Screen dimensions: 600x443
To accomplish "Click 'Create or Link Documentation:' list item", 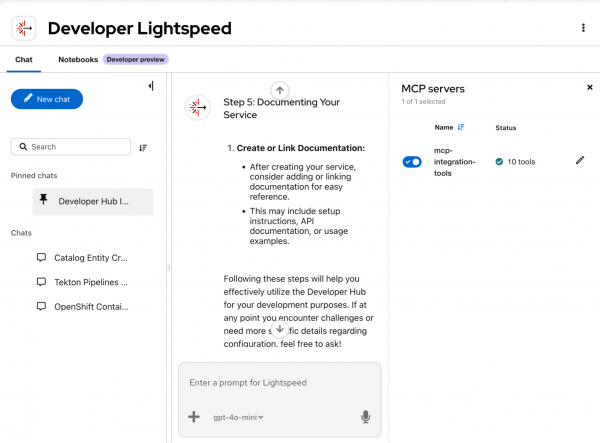I will pyautogui.click(x=300, y=148).
